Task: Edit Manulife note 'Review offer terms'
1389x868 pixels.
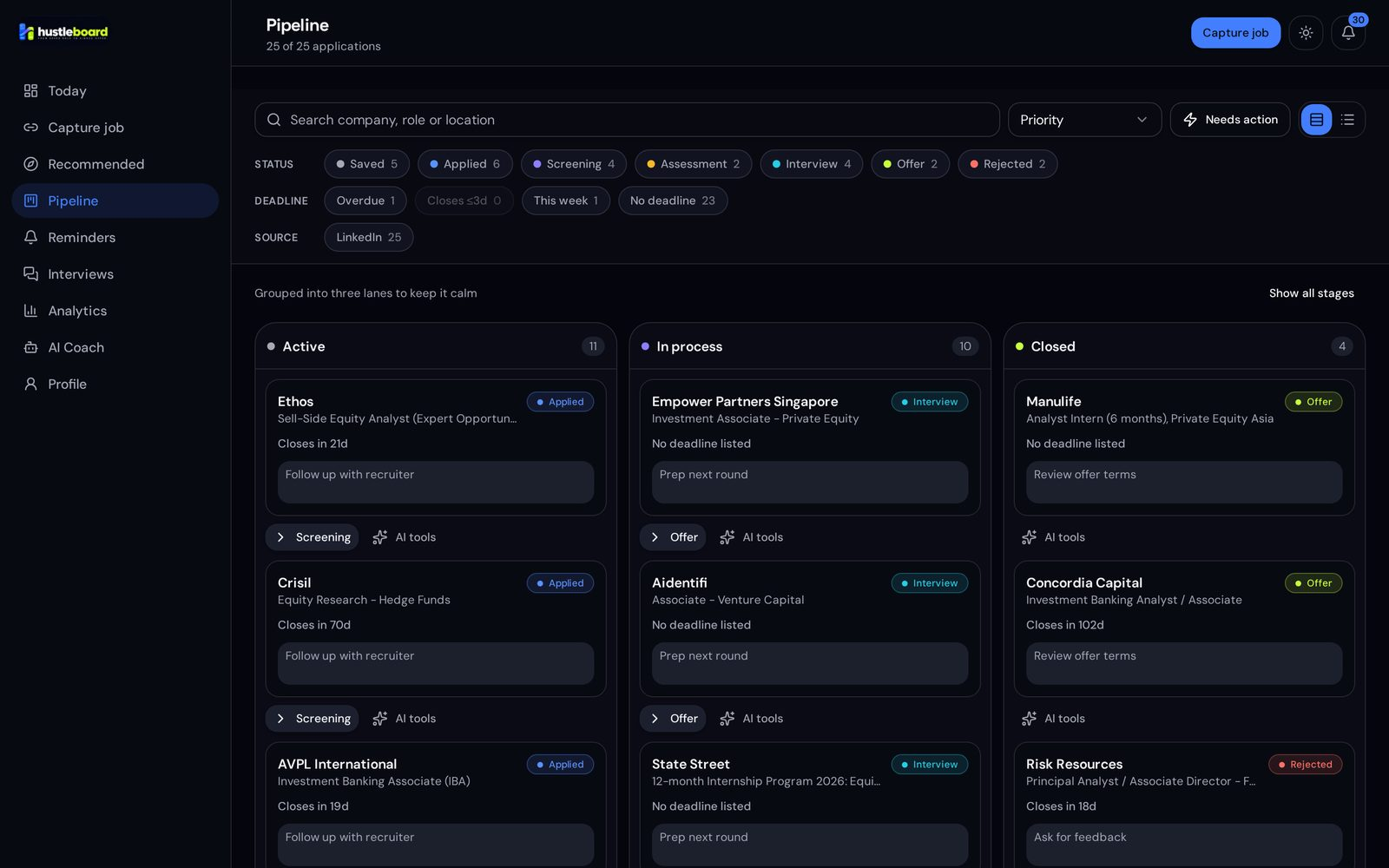Action: coord(1184,483)
